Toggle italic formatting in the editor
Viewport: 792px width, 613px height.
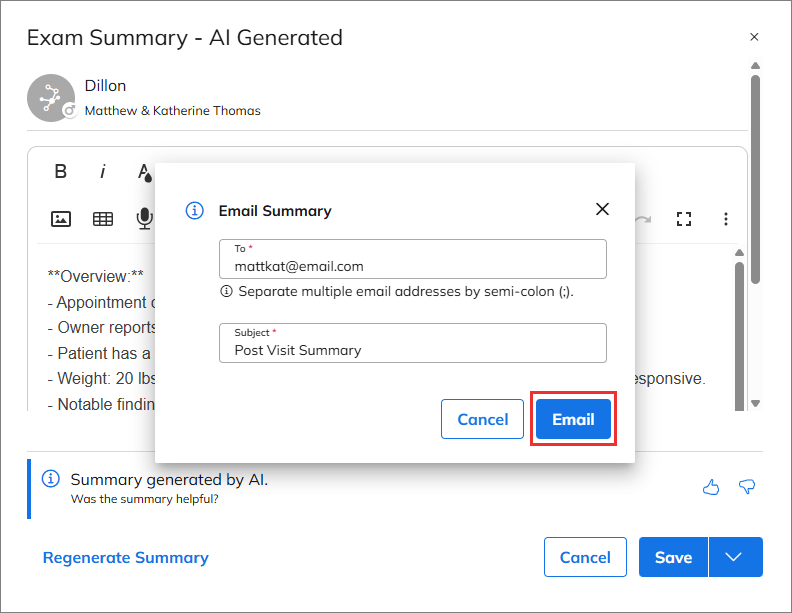[x=103, y=172]
